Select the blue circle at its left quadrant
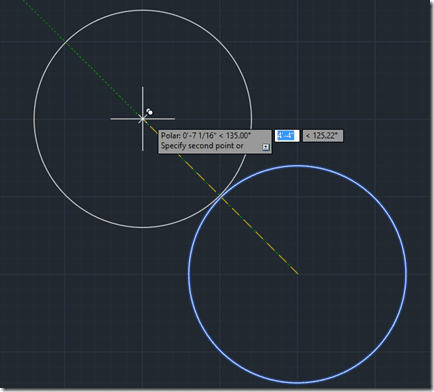The image size is (434, 392). 189,274
